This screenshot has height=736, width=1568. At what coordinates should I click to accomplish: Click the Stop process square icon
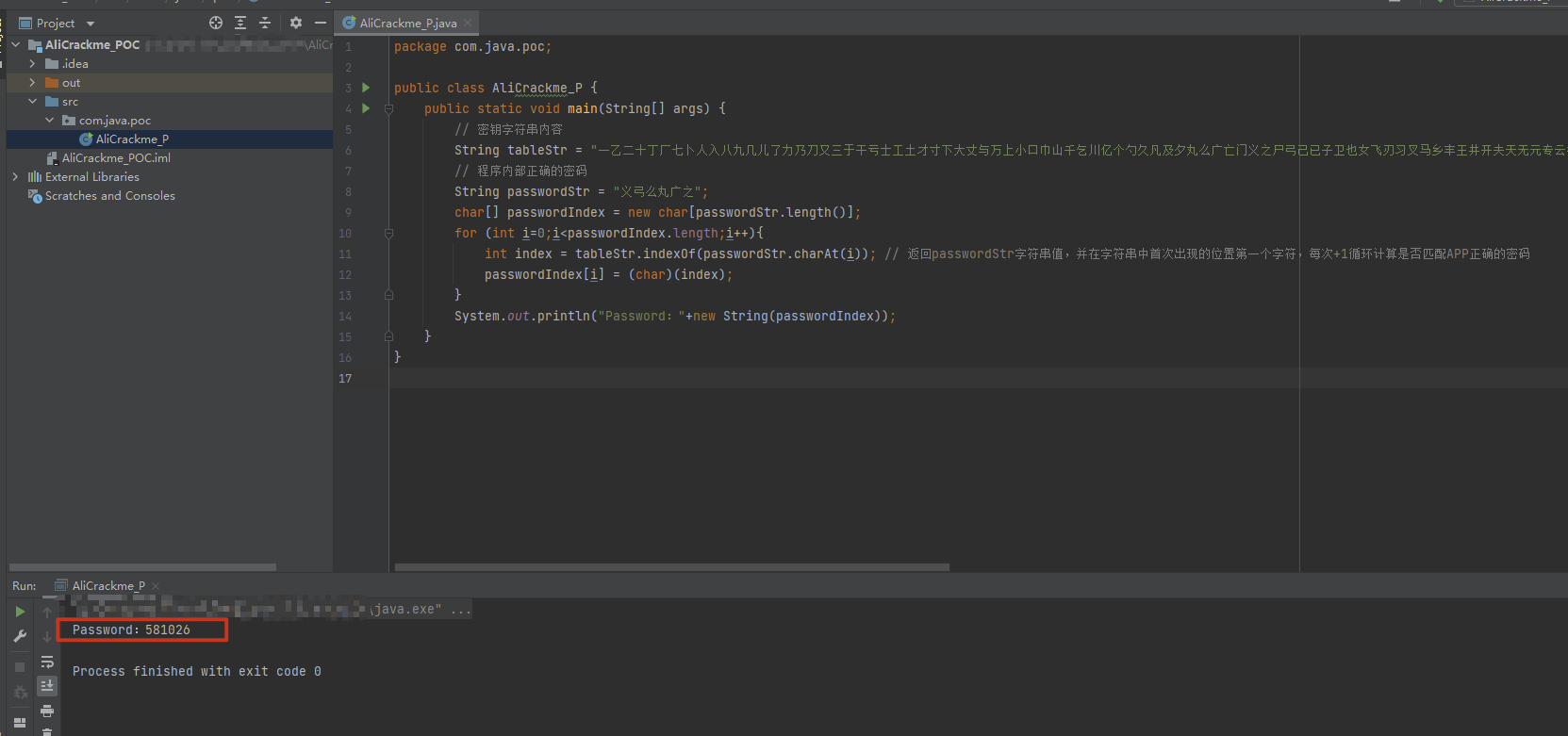[x=20, y=666]
